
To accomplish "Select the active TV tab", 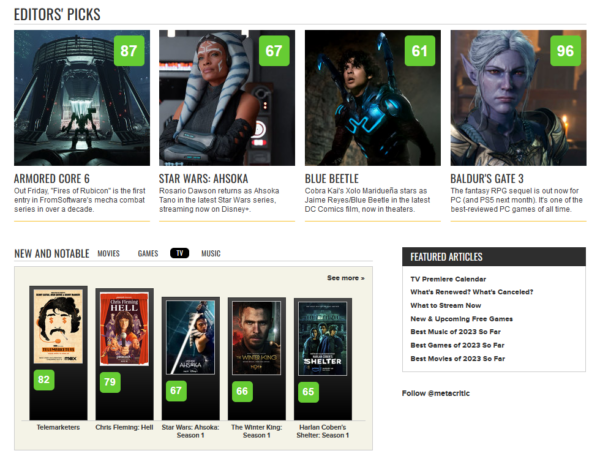I will [x=179, y=253].
